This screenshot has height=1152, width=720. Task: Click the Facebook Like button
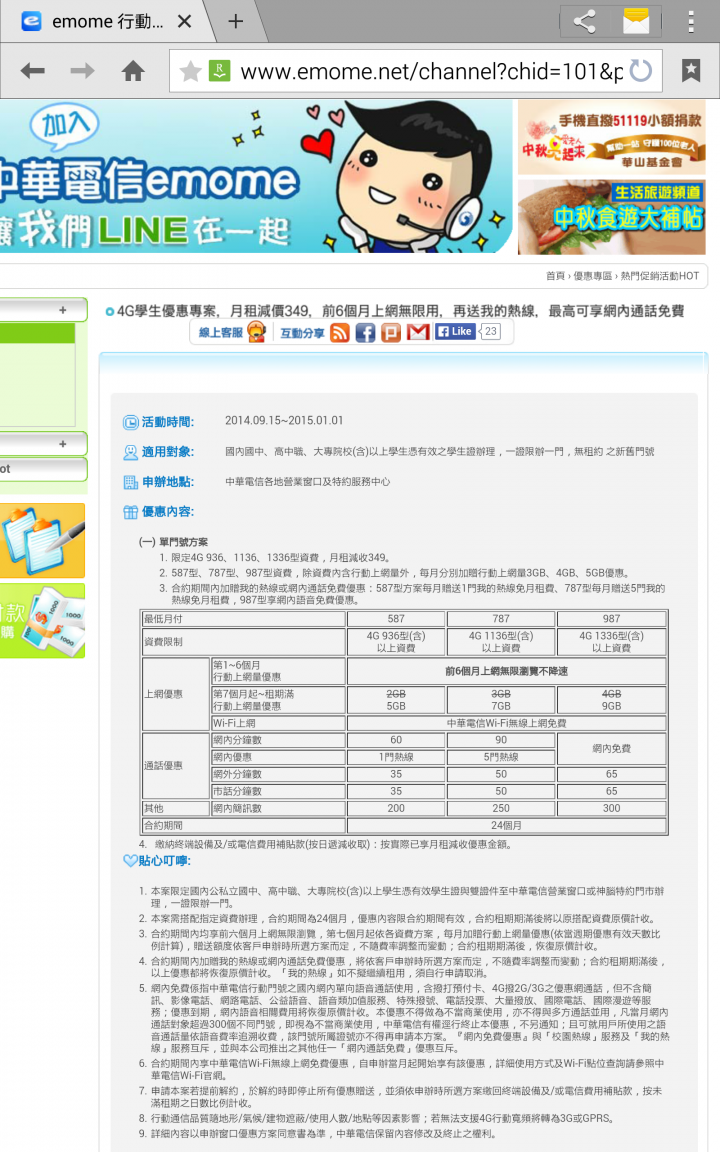[456, 331]
